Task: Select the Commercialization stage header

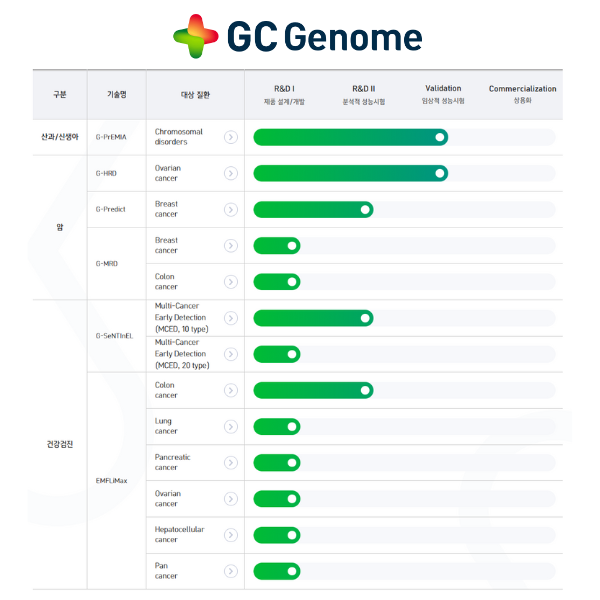Action: 522,89
